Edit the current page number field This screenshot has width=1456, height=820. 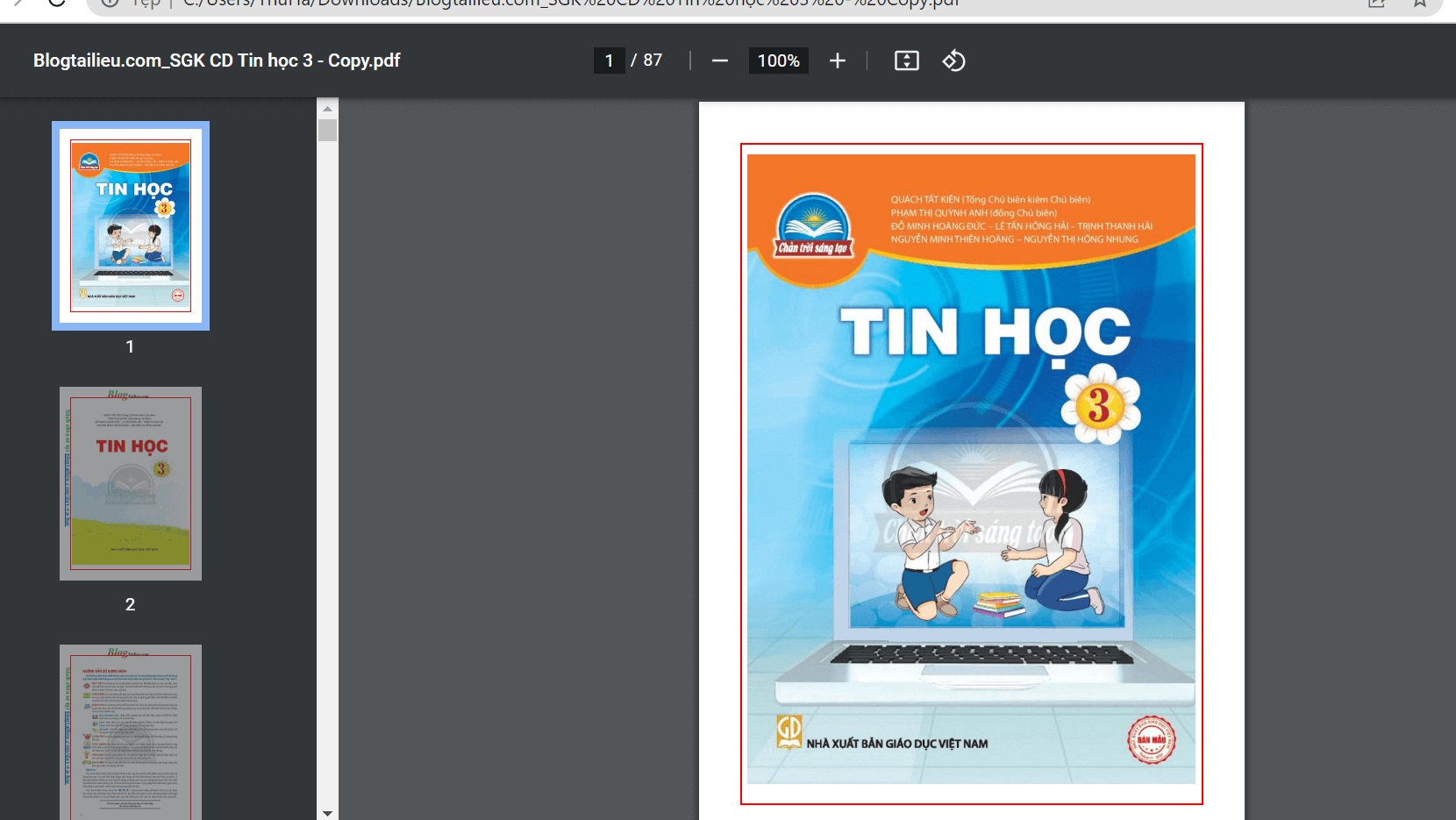609,61
